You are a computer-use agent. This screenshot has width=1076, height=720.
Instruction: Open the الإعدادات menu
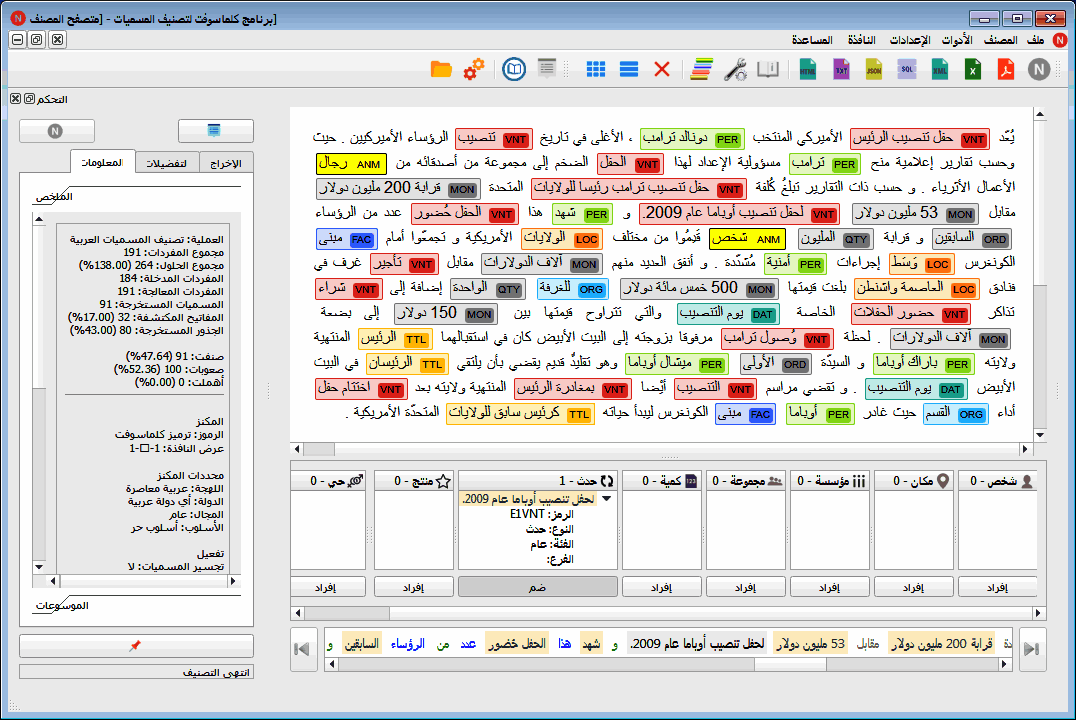click(x=910, y=40)
